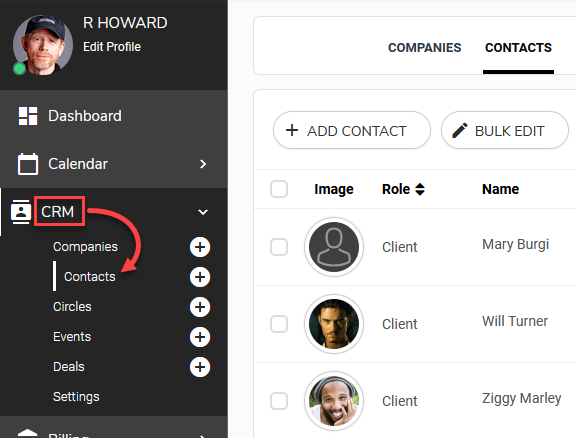The height and width of the screenshot is (438, 576).
Task: Click the Bulk Edit button
Action: [x=505, y=130]
